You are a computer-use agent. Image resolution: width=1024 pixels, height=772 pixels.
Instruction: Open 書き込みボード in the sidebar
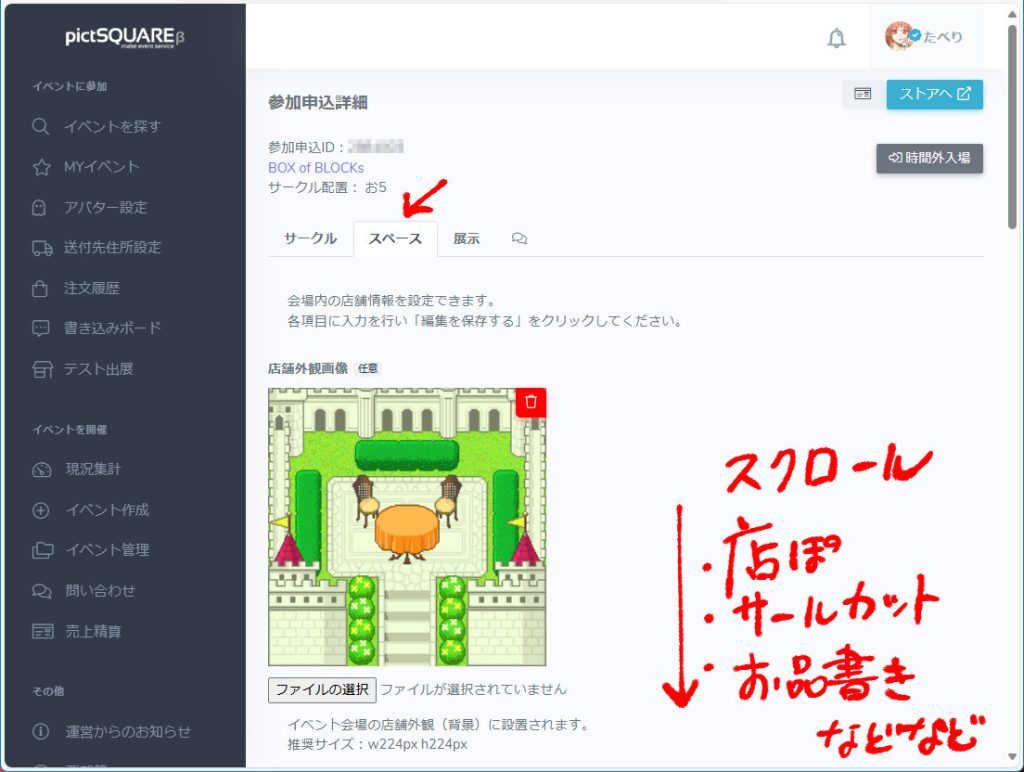(112, 328)
